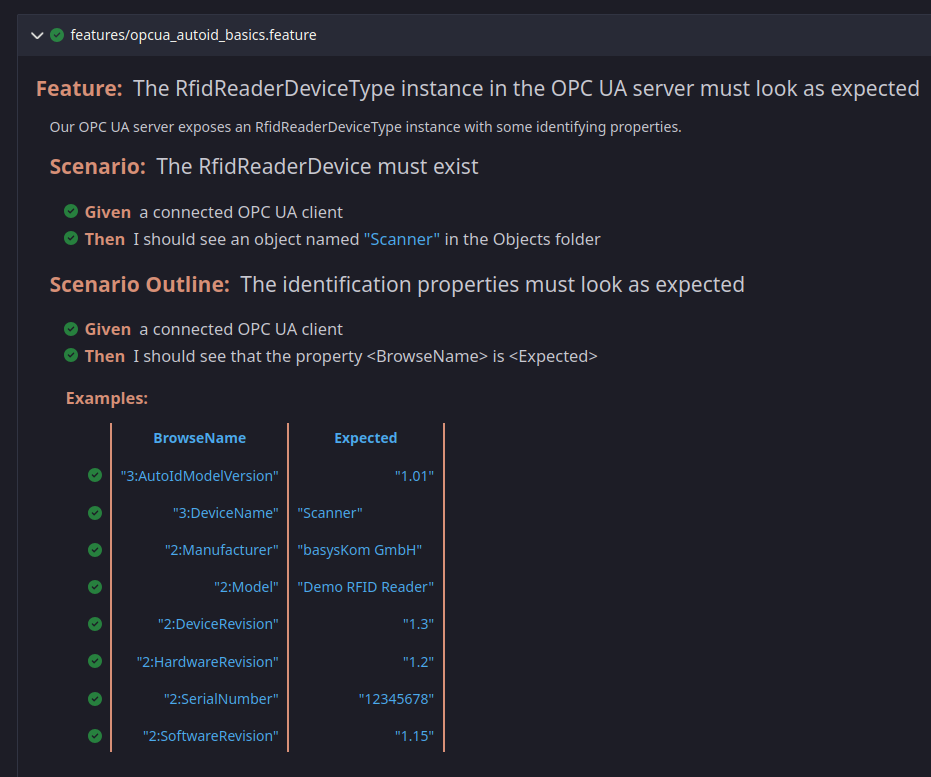
Task: Click the "Scanner" parameter in the Then step
Action: pyautogui.click(x=402, y=239)
